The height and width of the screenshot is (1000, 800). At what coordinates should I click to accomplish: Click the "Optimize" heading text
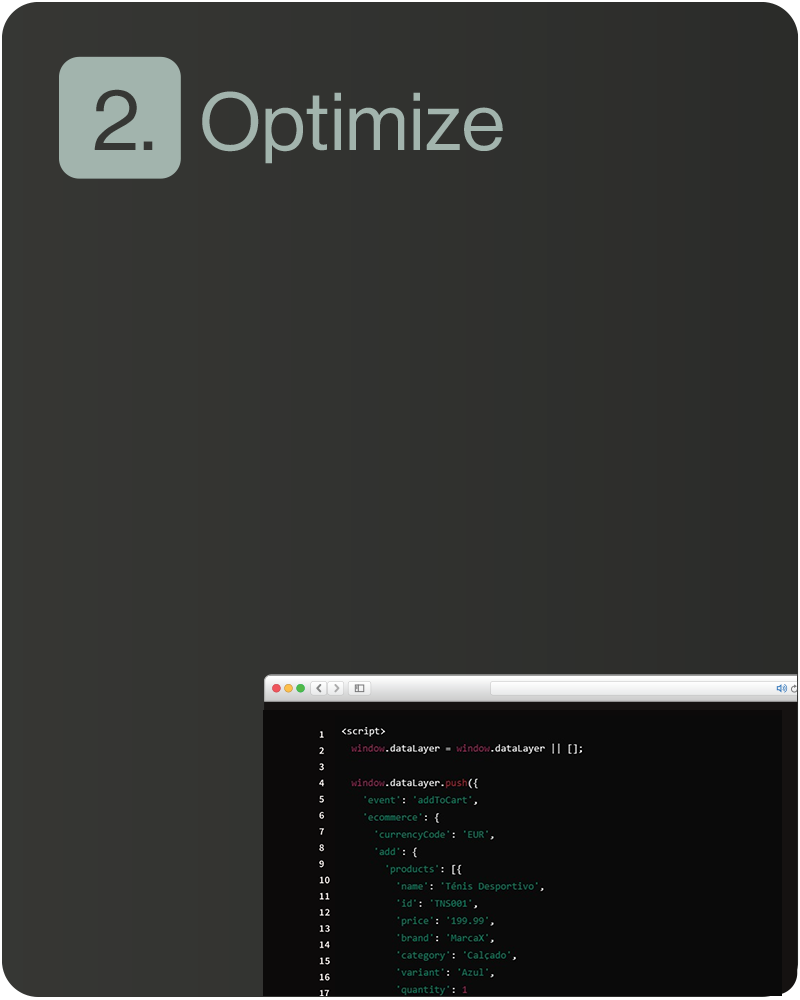click(352, 123)
